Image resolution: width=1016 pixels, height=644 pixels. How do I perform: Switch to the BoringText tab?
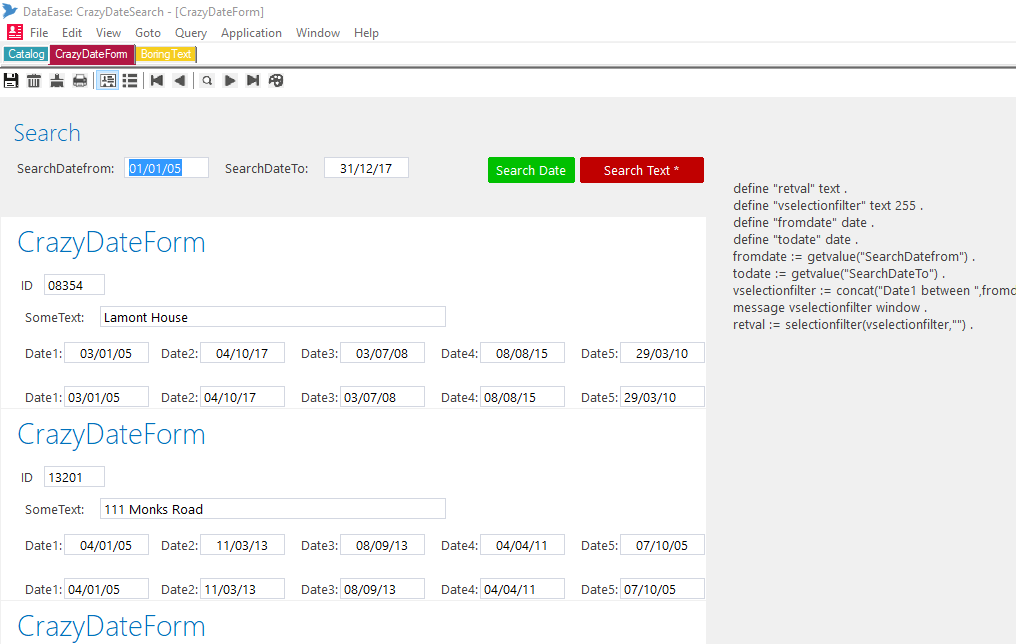point(166,54)
